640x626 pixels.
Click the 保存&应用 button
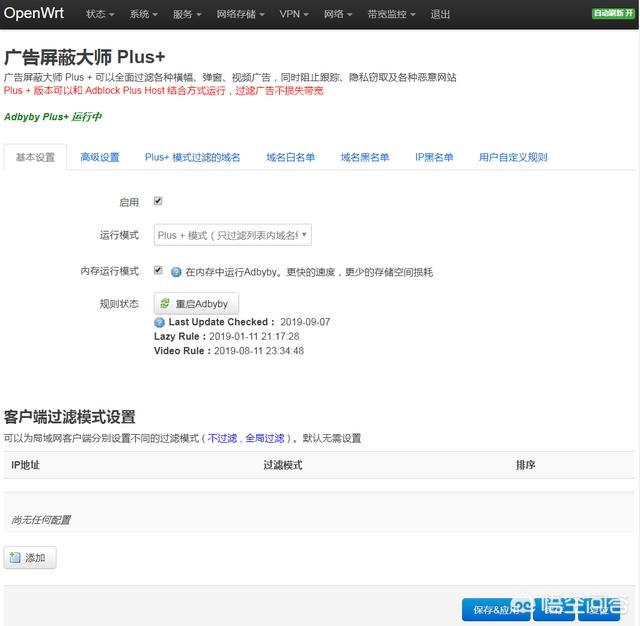(496, 610)
